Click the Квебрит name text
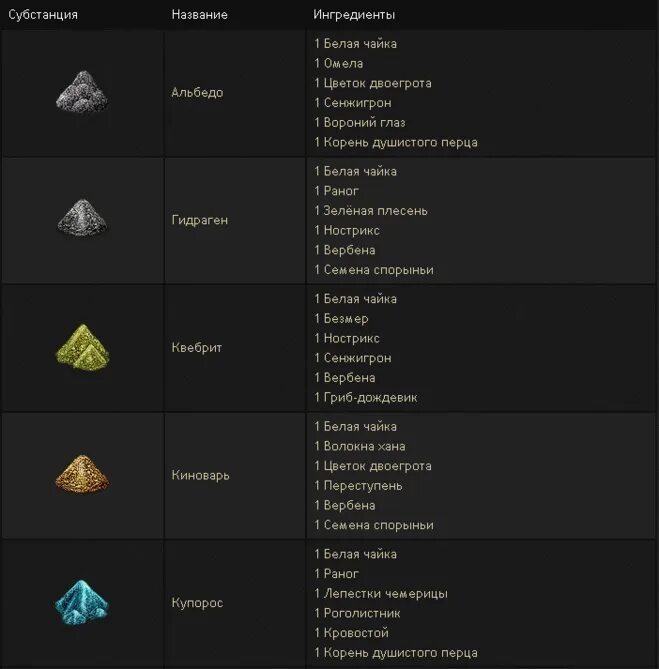Image resolution: width=659 pixels, height=669 pixels. click(x=196, y=348)
